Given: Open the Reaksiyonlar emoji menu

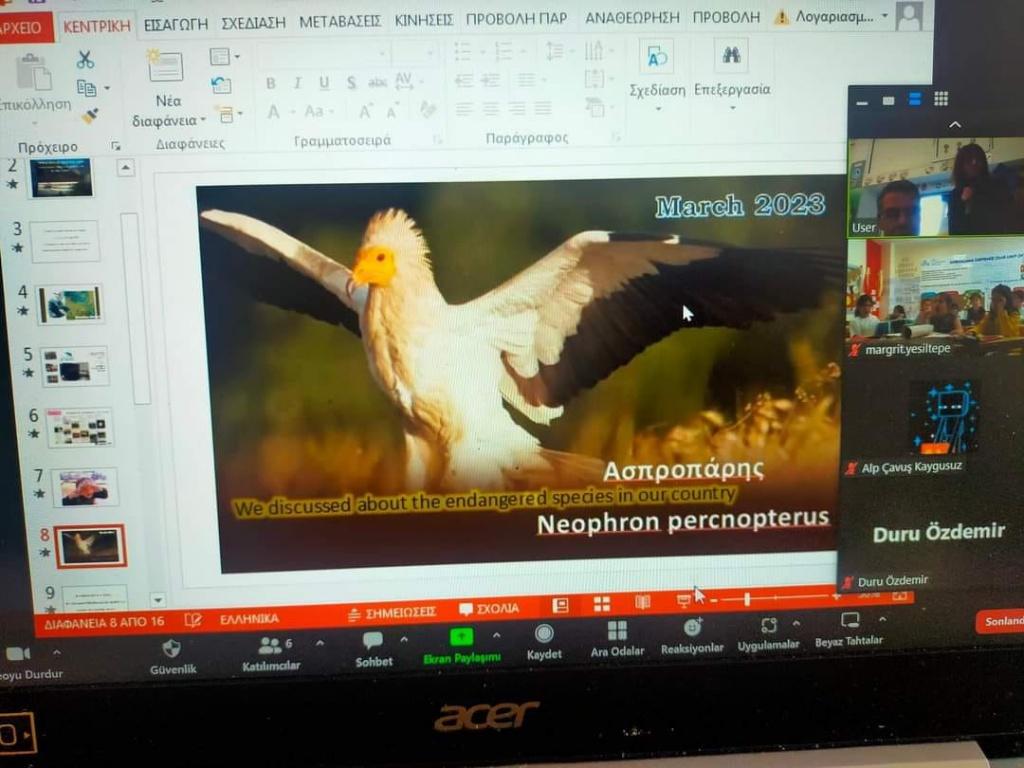Looking at the screenshot, I should click(692, 628).
